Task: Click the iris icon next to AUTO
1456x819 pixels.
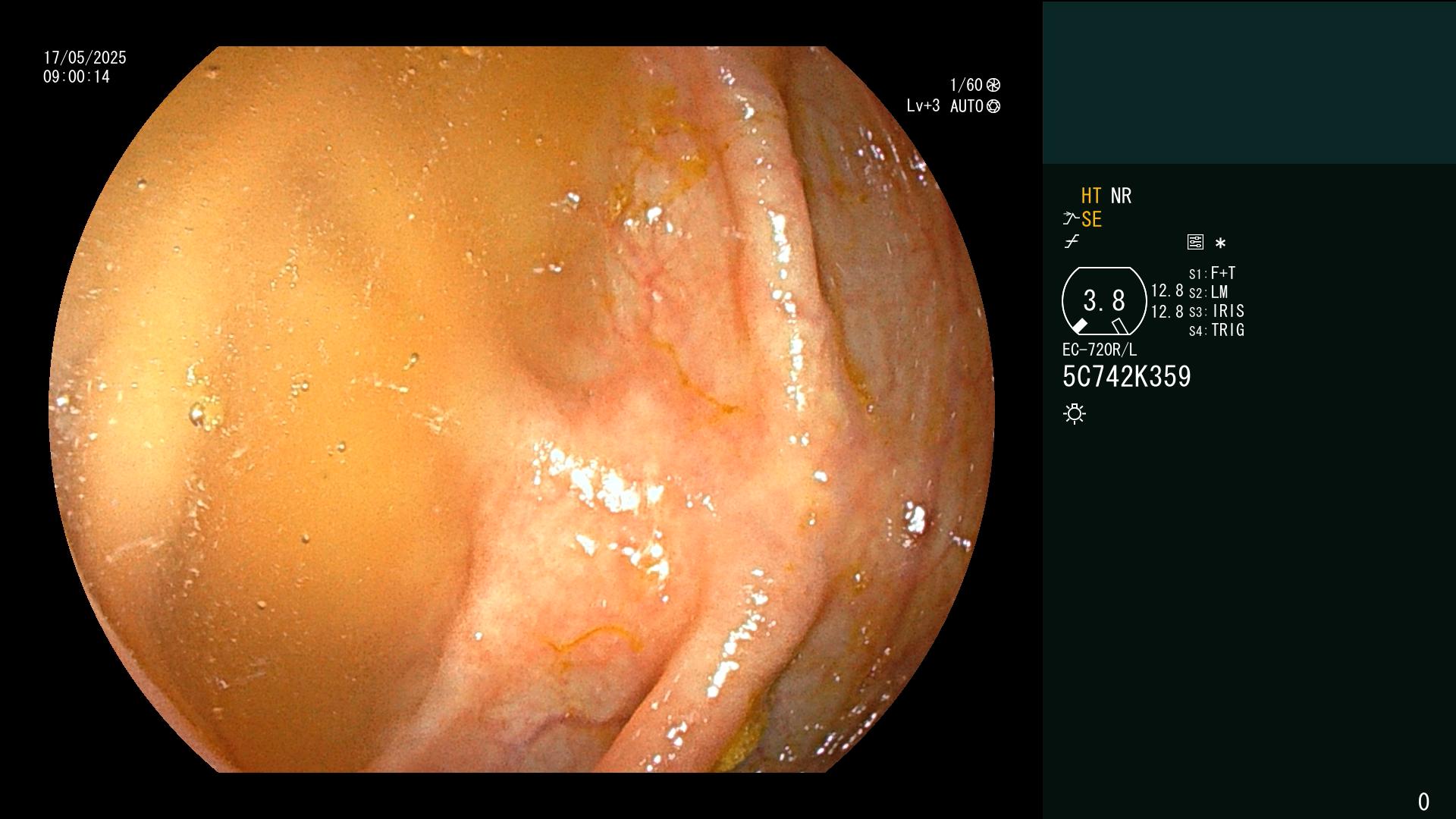Action: [x=993, y=106]
